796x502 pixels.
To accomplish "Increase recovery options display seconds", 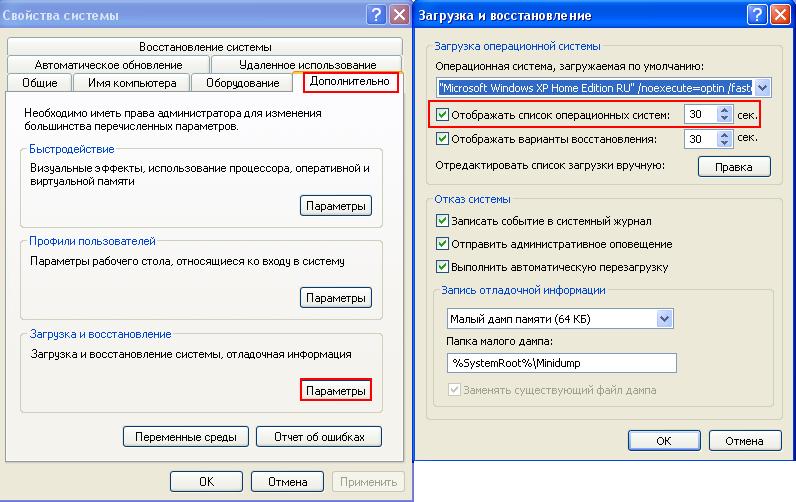I will tap(725, 135).
